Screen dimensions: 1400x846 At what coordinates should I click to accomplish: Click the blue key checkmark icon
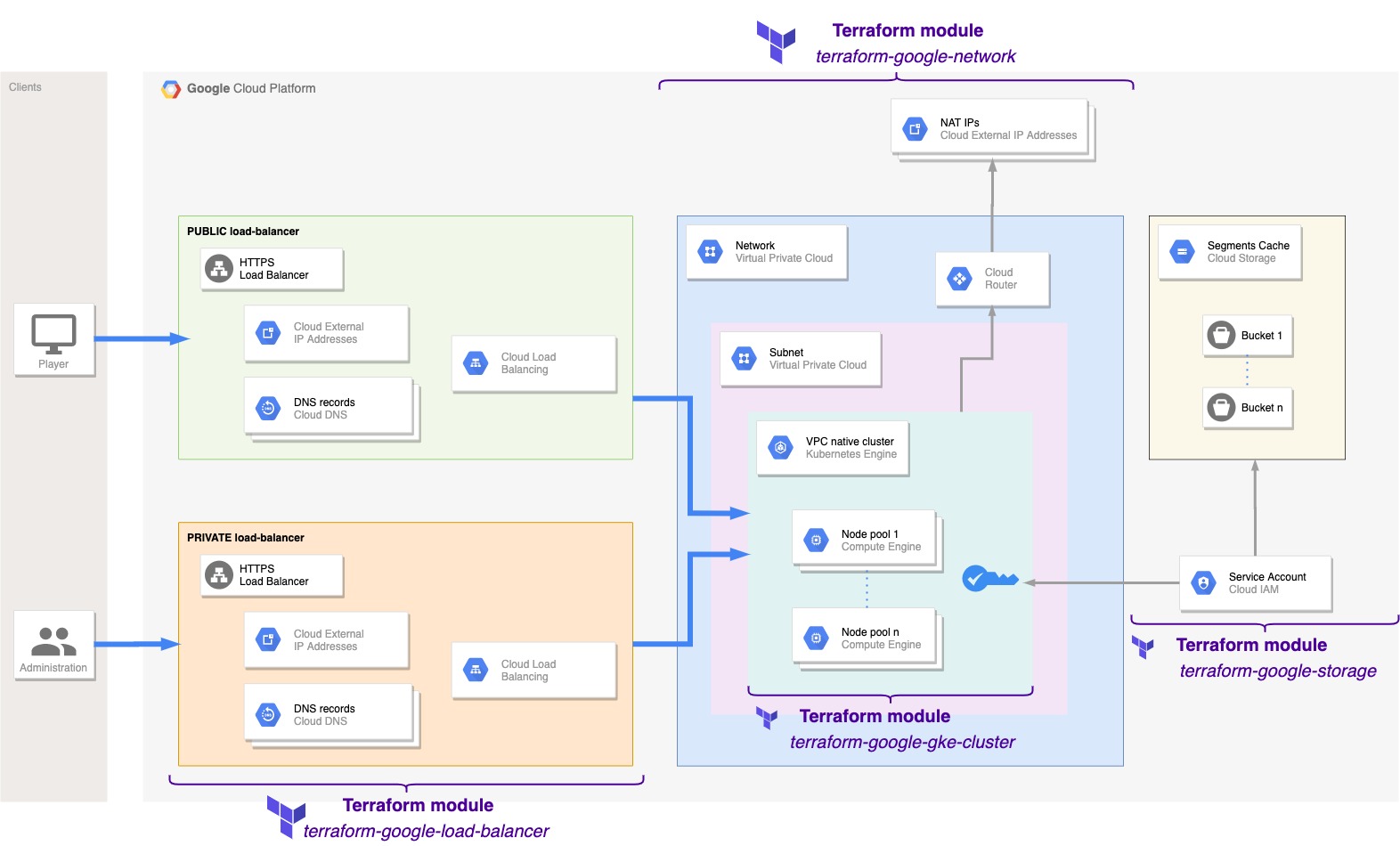pyautogui.click(x=989, y=579)
